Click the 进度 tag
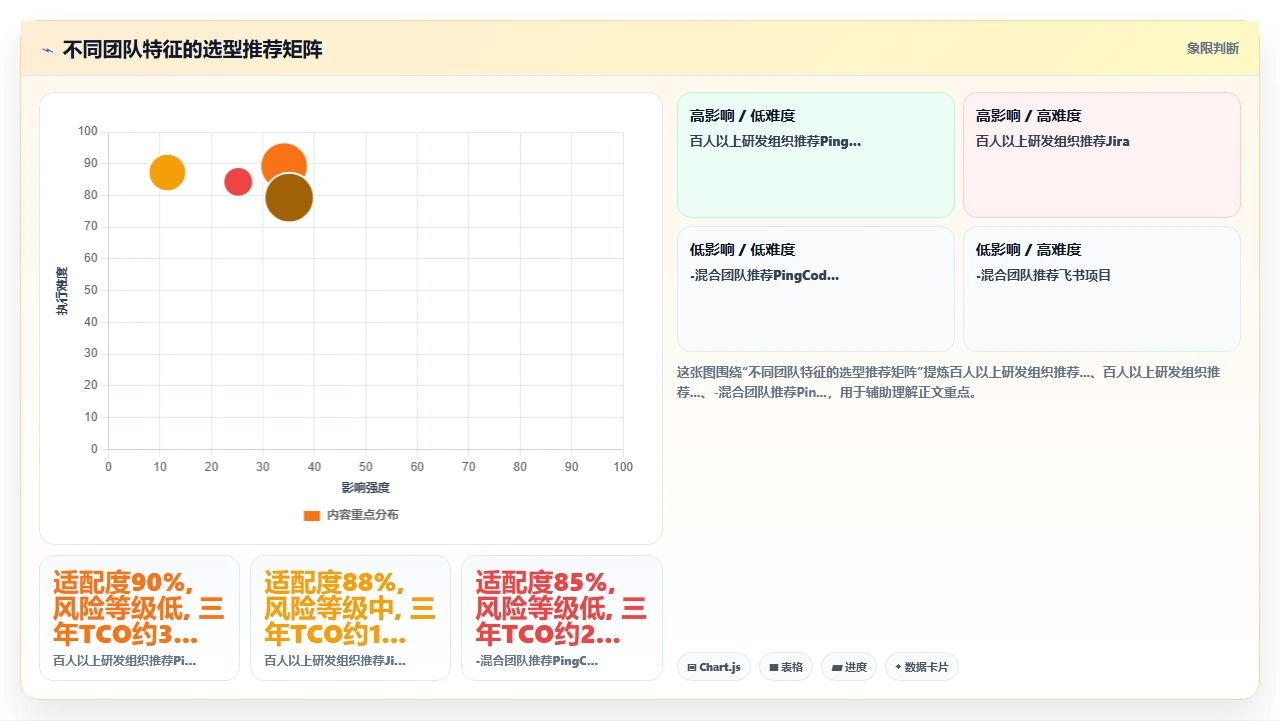 coord(849,667)
